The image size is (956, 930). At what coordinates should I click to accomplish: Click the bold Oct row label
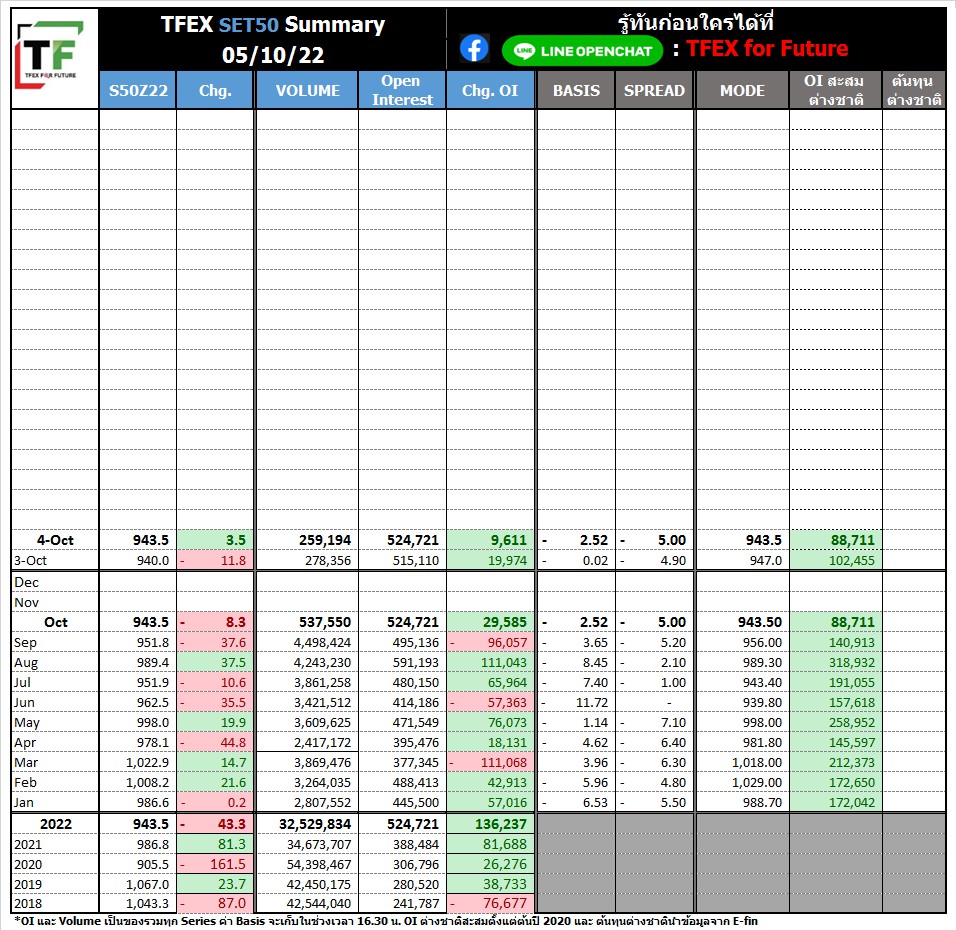click(x=55, y=622)
